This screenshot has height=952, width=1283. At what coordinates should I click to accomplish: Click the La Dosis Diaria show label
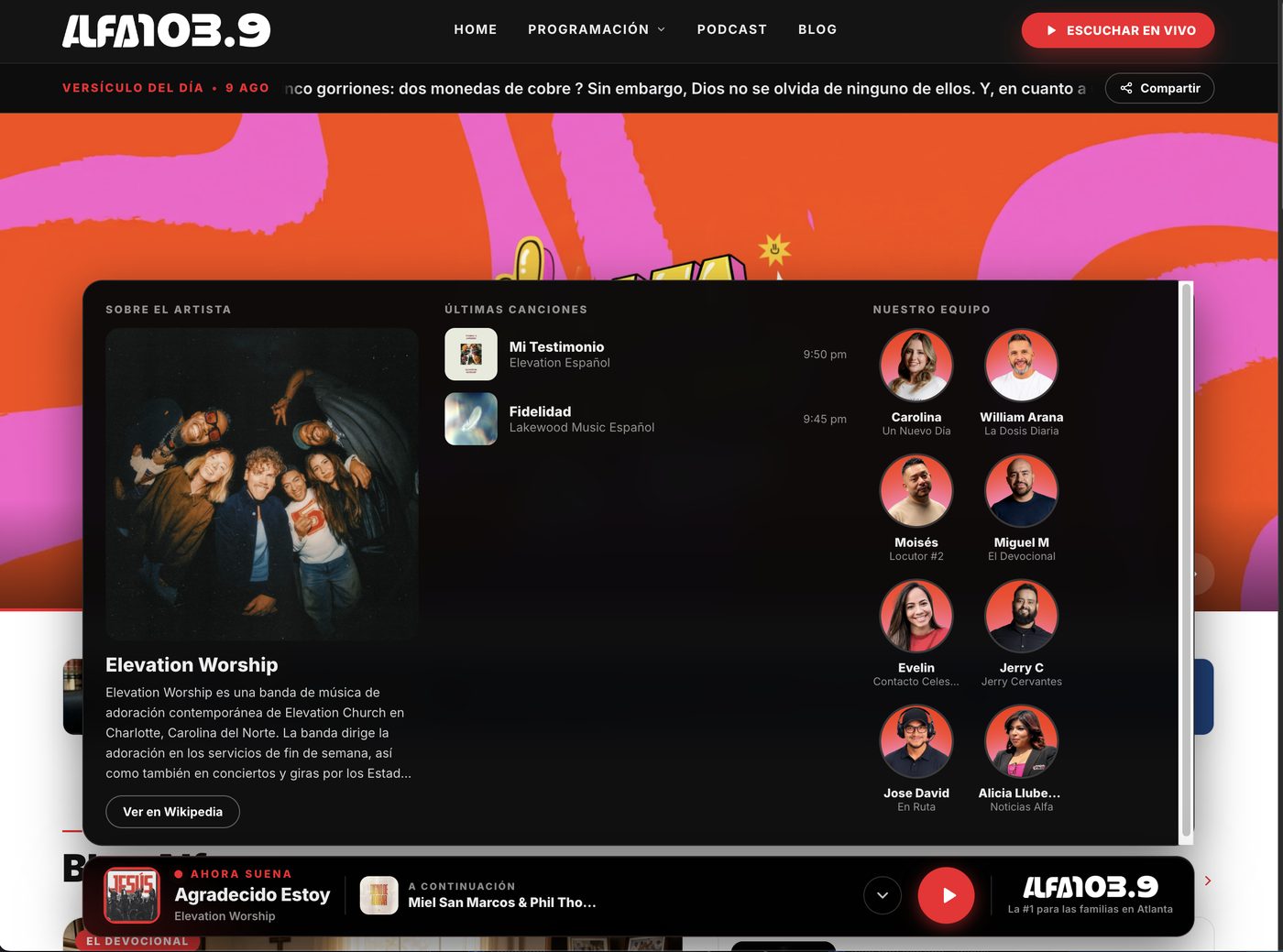coord(1022,431)
